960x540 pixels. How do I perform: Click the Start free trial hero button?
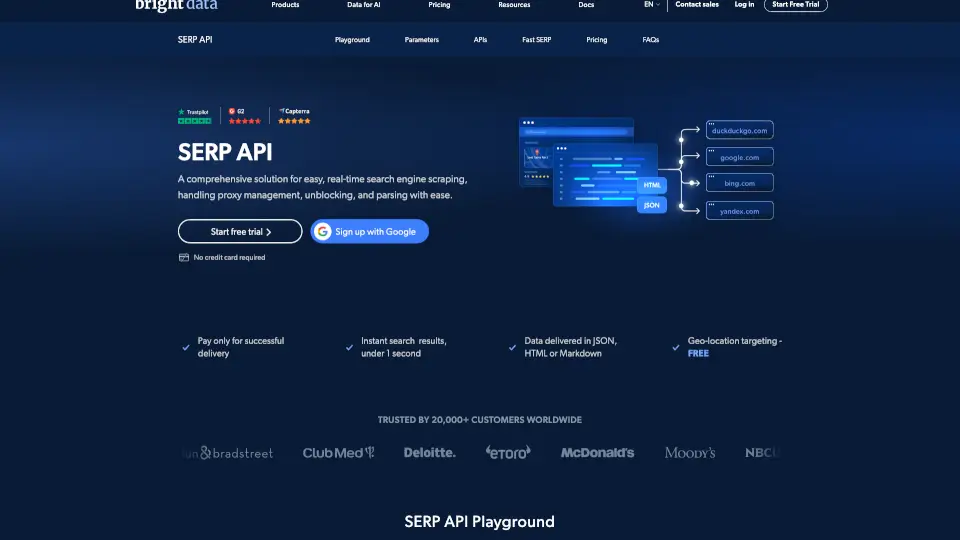tap(240, 231)
